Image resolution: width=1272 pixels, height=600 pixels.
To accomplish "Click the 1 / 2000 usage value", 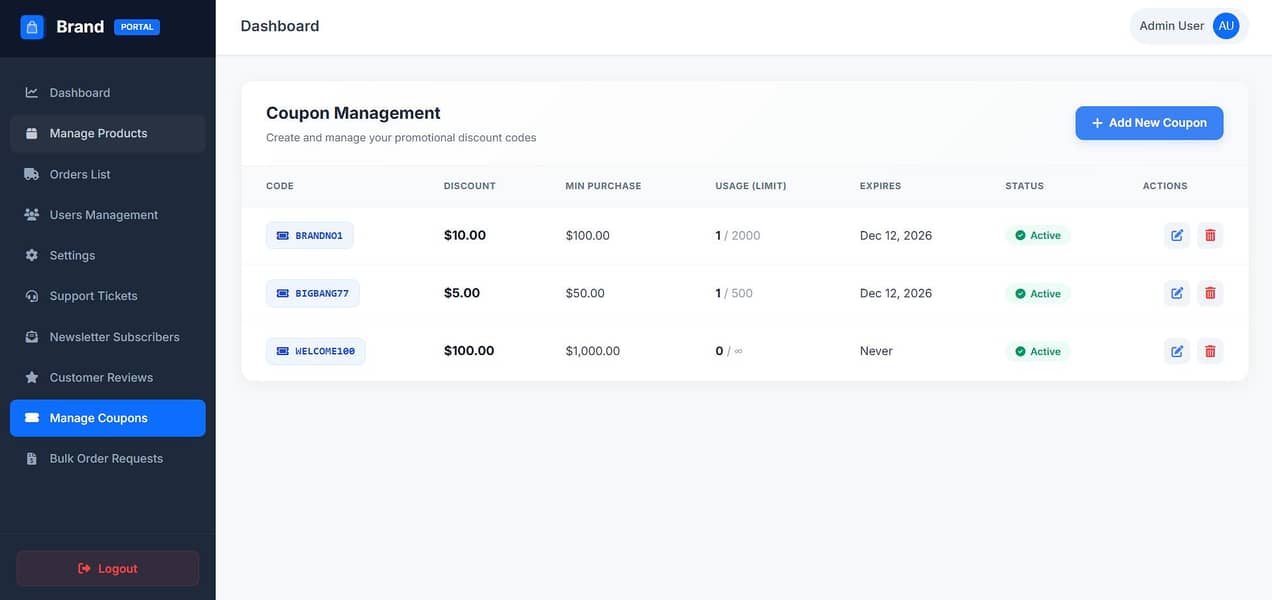I will [738, 235].
